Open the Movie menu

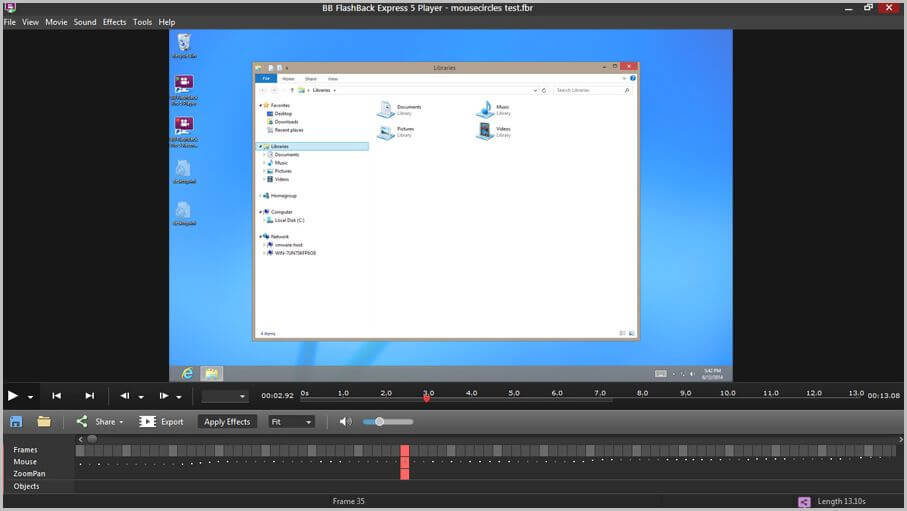point(56,22)
